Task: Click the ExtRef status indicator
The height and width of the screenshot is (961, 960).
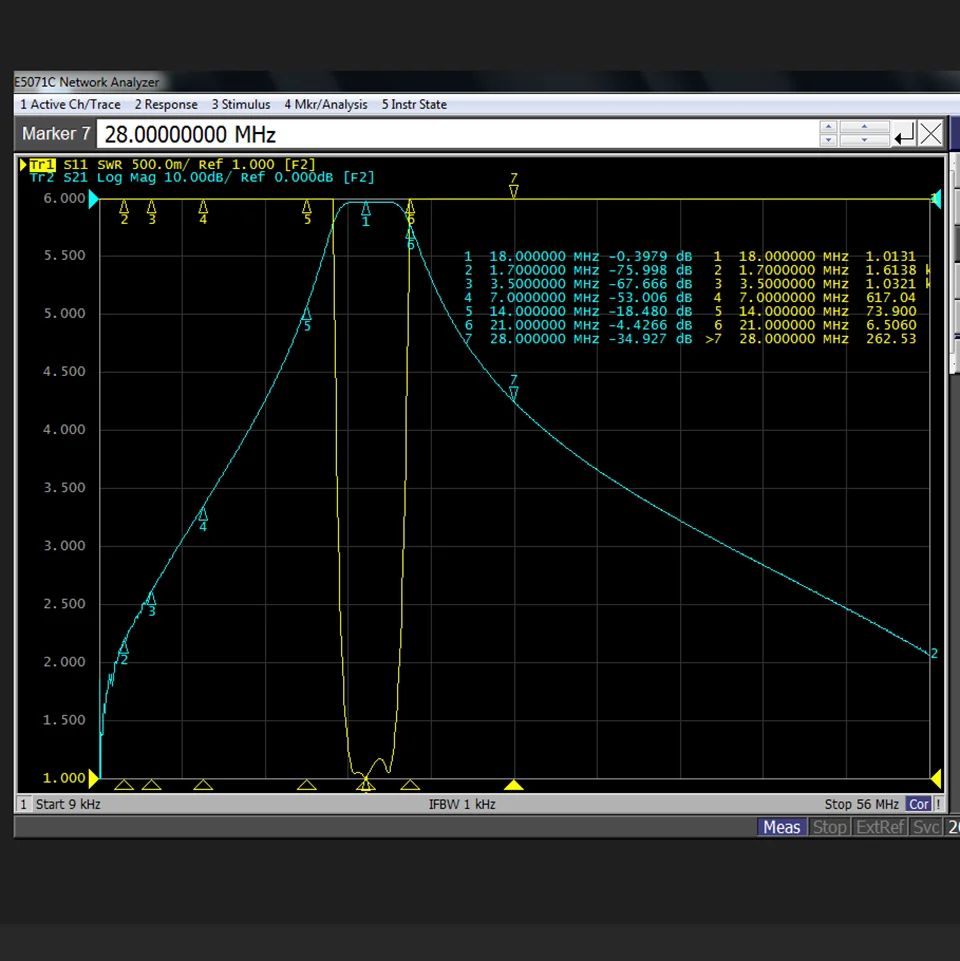Action: [880, 827]
